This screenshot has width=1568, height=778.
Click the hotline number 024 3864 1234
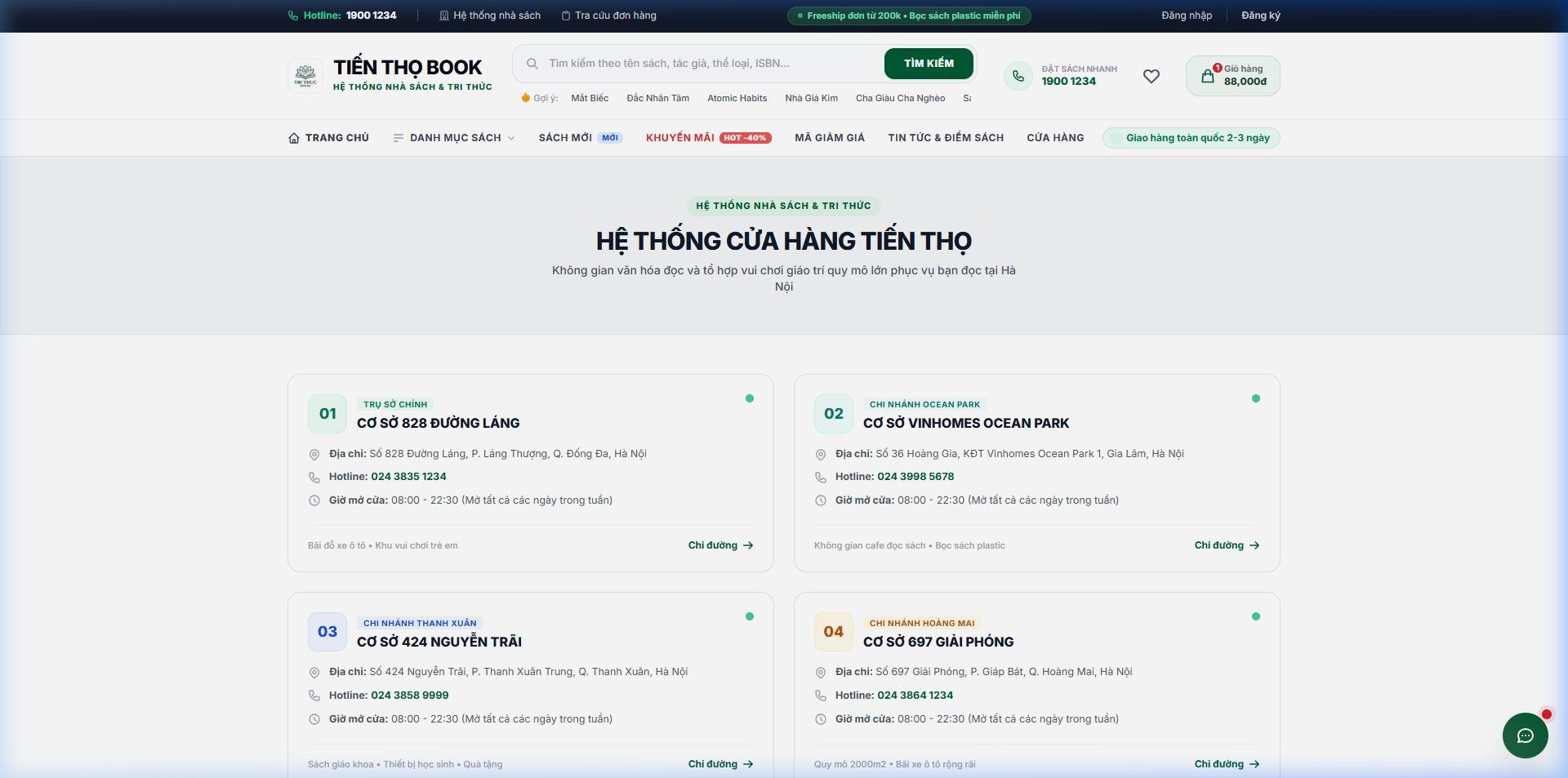(x=915, y=696)
